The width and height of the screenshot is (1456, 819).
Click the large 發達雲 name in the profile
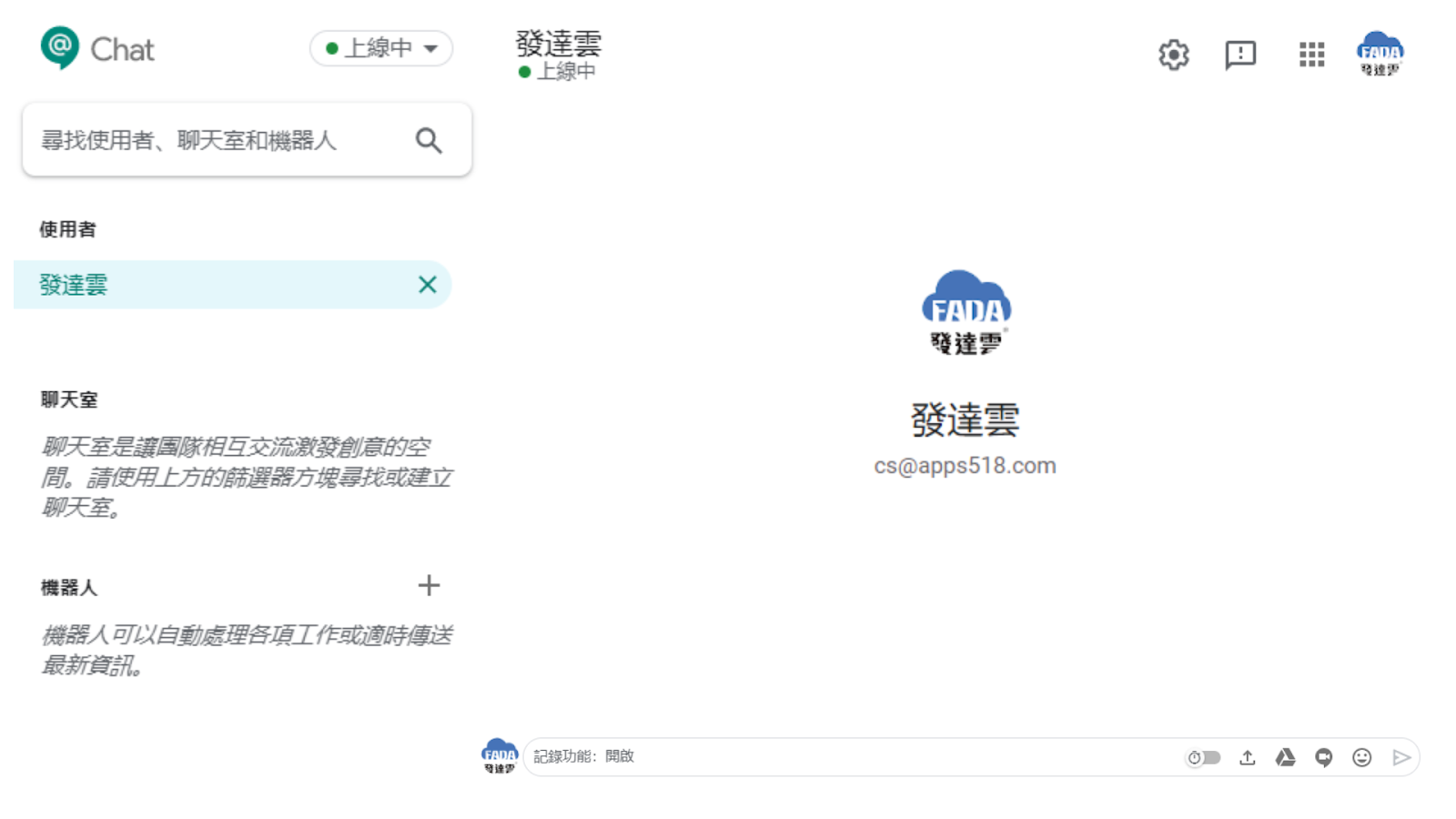point(966,420)
